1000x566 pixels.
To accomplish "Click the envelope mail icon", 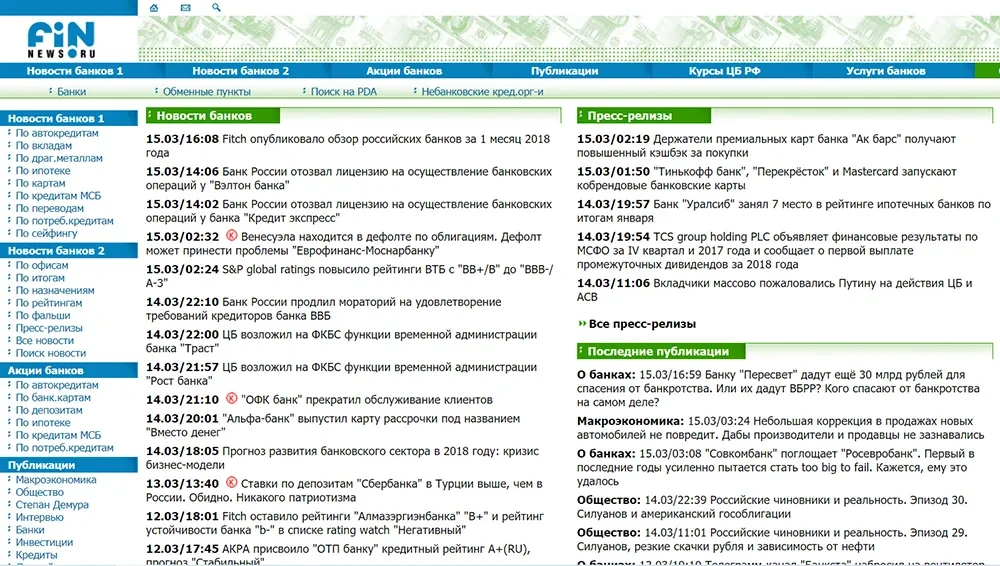I will (x=185, y=8).
